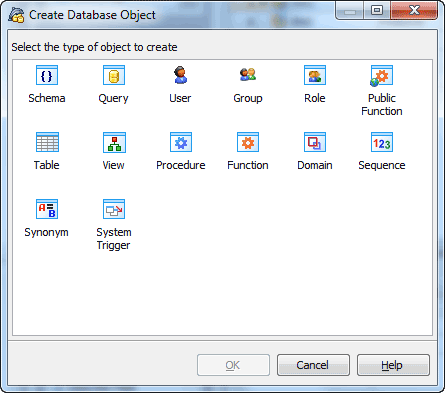Select the Sequence 123 icon

382,142
